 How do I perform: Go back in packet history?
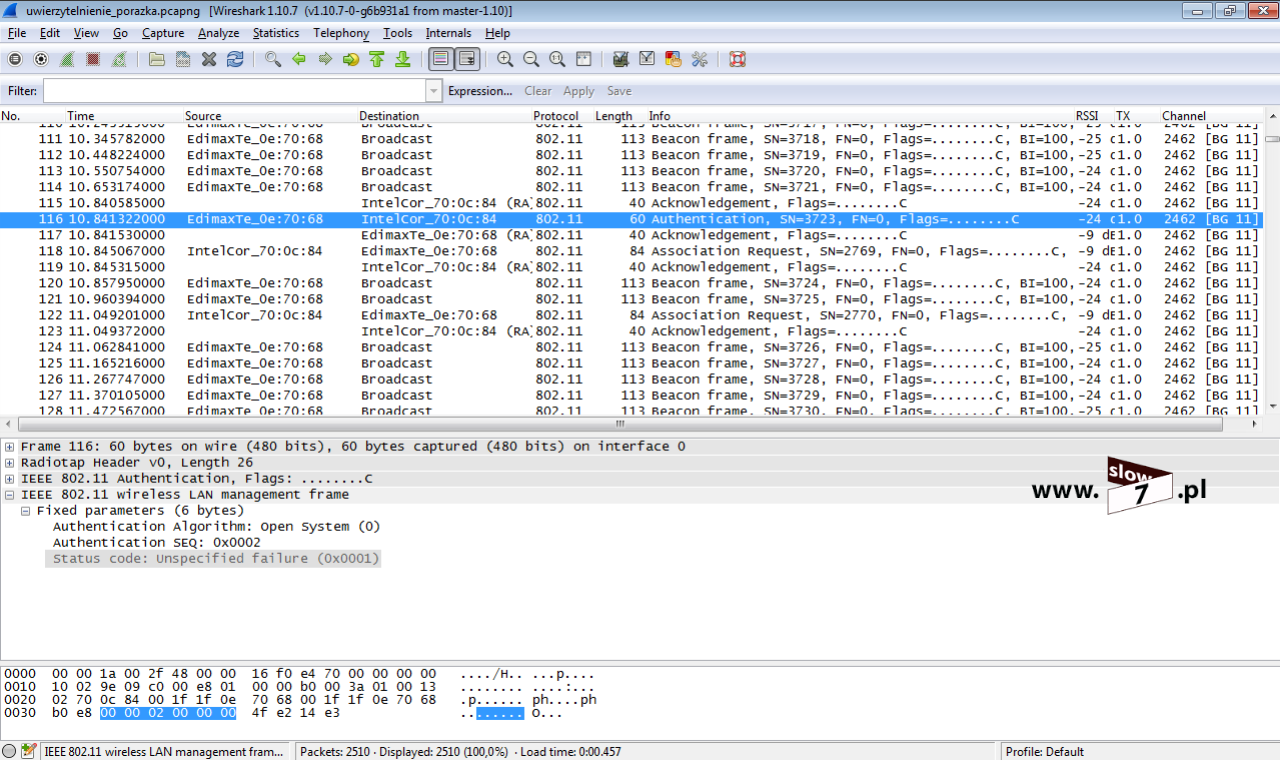[299, 59]
